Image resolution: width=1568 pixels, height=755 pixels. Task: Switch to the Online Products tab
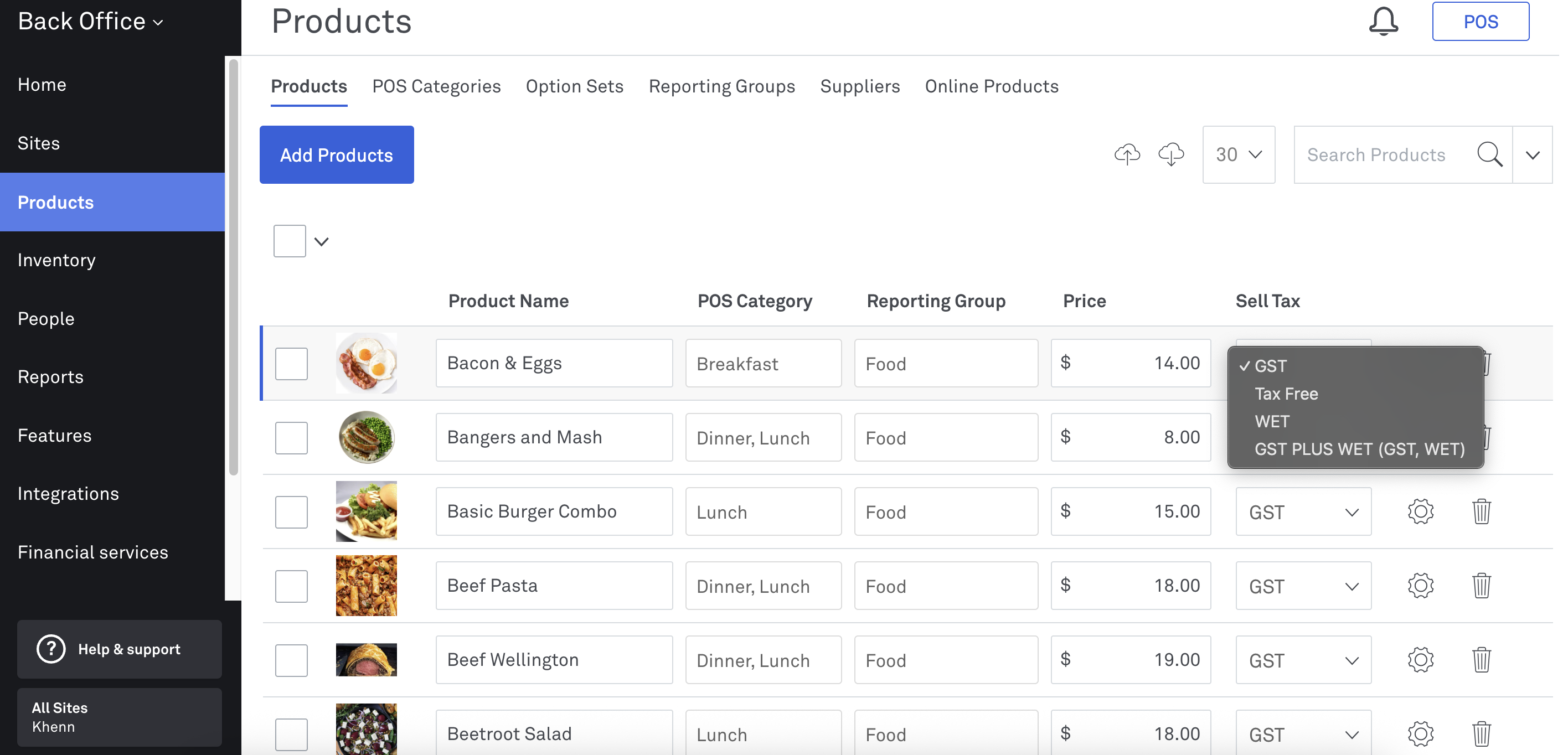coord(992,86)
